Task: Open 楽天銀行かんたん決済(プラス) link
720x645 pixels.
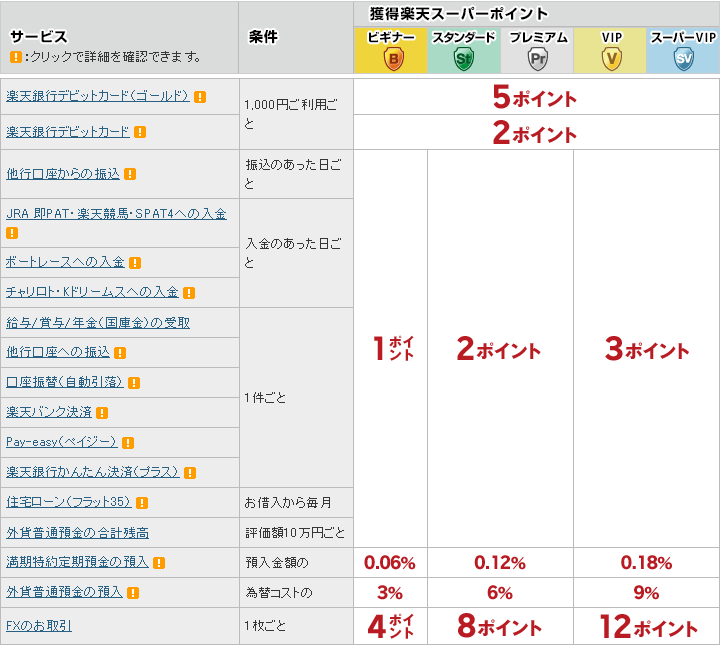Action: tap(93, 472)
